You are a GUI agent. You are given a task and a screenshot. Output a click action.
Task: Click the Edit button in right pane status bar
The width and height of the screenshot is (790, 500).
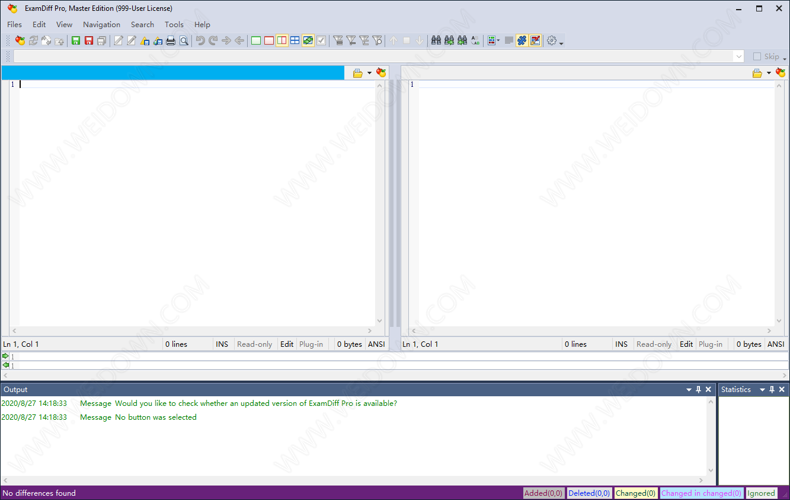pyautogui.click(x=686, y=344)
